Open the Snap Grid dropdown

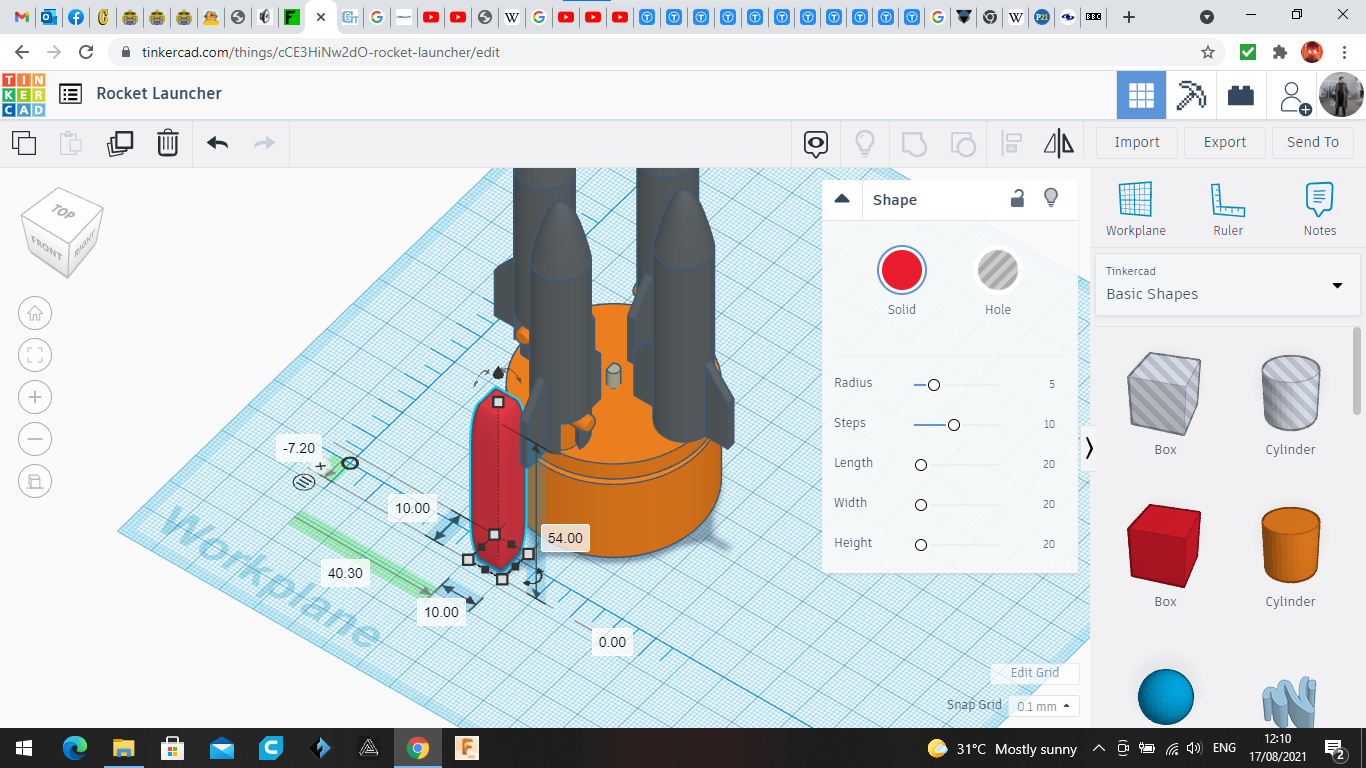point(1042,706)
